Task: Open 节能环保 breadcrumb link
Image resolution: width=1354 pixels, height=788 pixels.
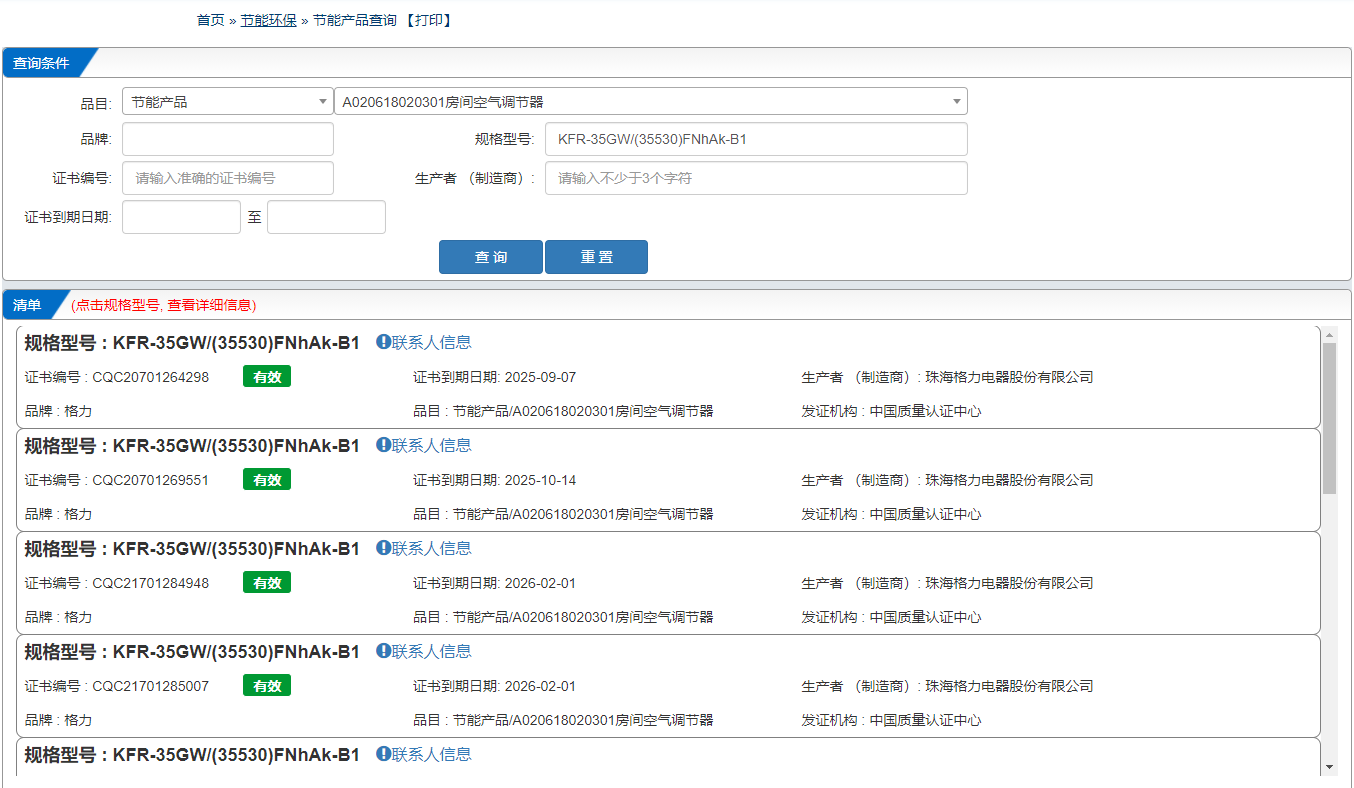Action: (268, 20)
